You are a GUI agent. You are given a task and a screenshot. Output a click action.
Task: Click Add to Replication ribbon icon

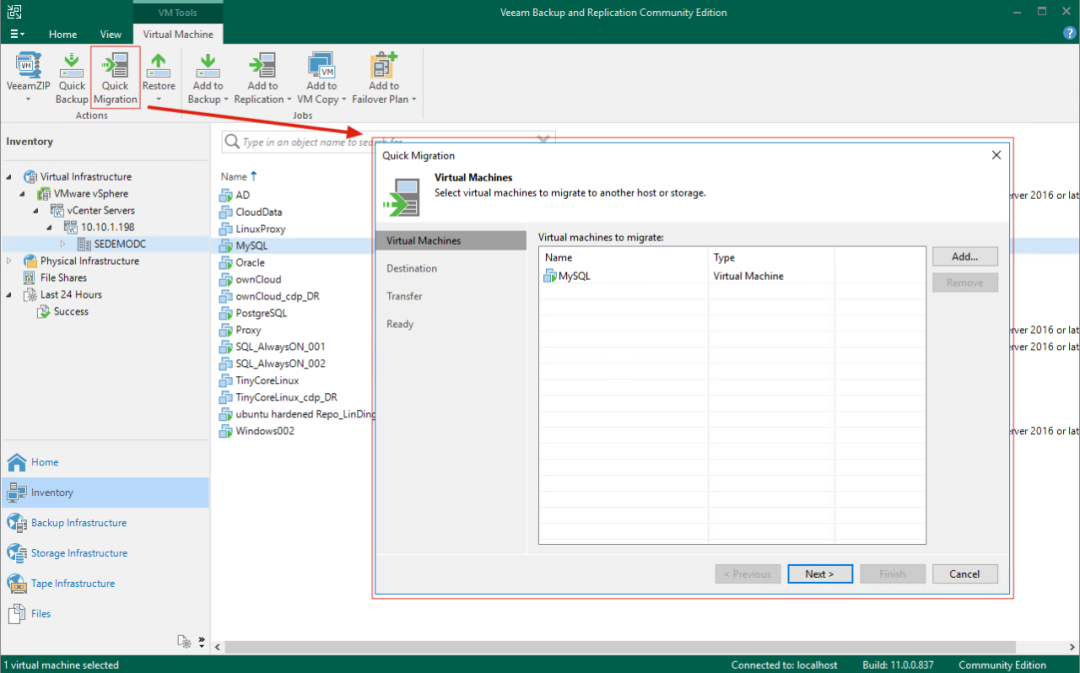click(262, 65)
